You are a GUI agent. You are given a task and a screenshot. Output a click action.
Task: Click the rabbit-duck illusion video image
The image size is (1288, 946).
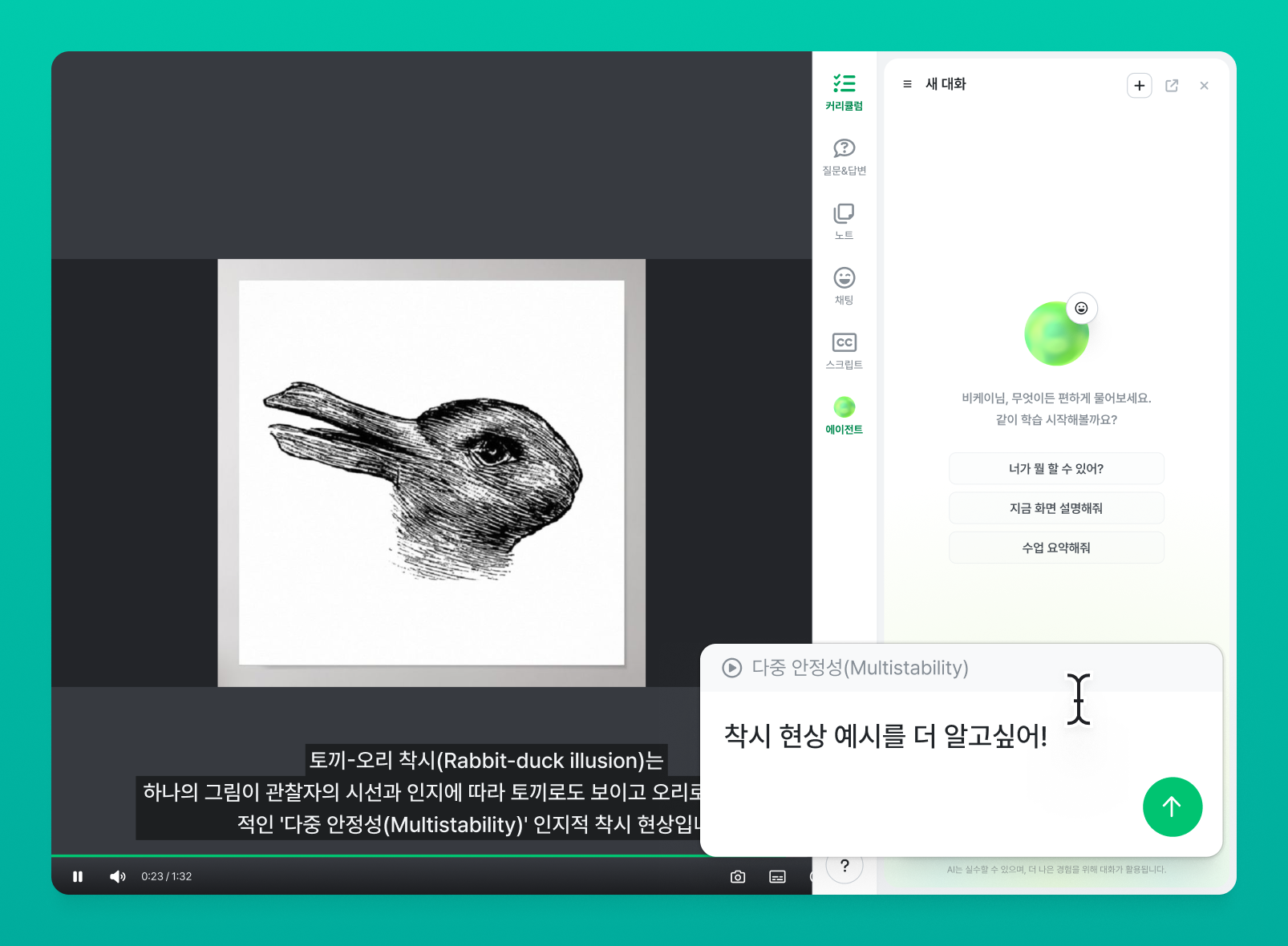coord(431,473)
